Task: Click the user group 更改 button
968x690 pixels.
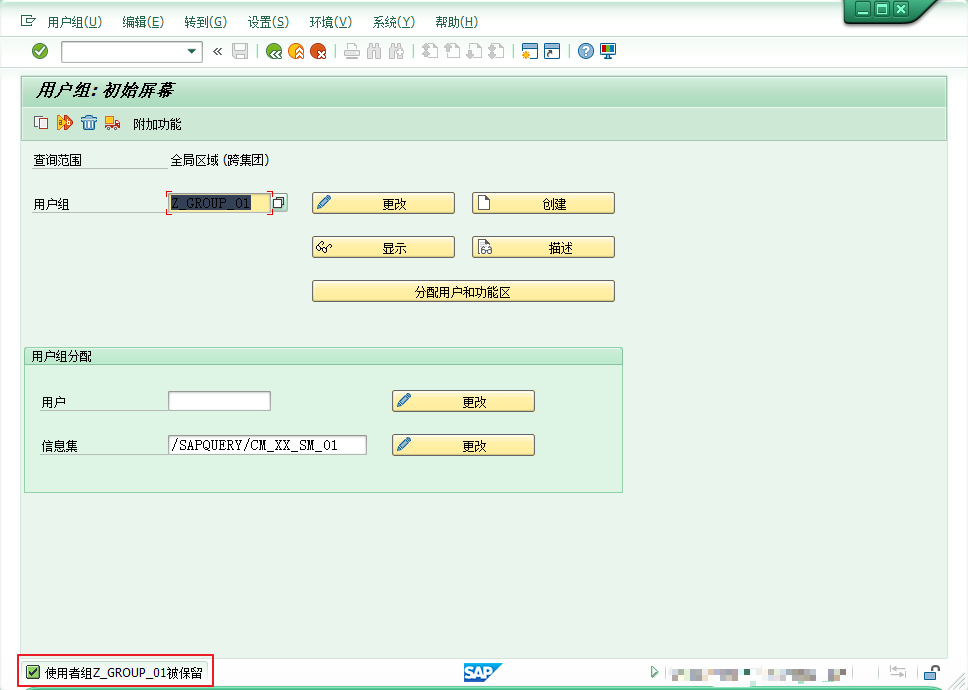Action: tap(383, 203)
